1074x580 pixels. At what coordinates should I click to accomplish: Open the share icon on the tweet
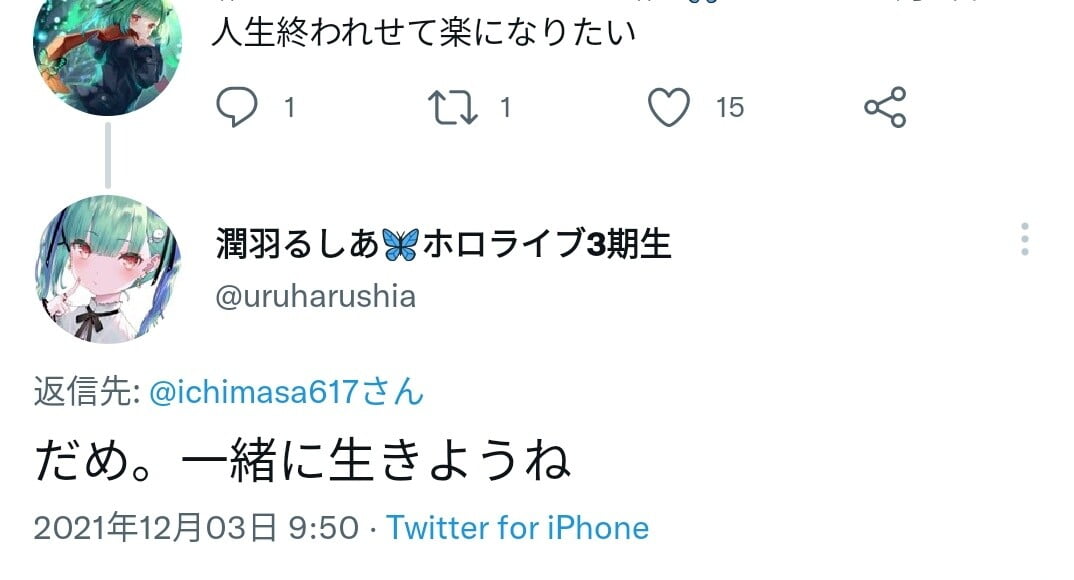pos(885,107)
